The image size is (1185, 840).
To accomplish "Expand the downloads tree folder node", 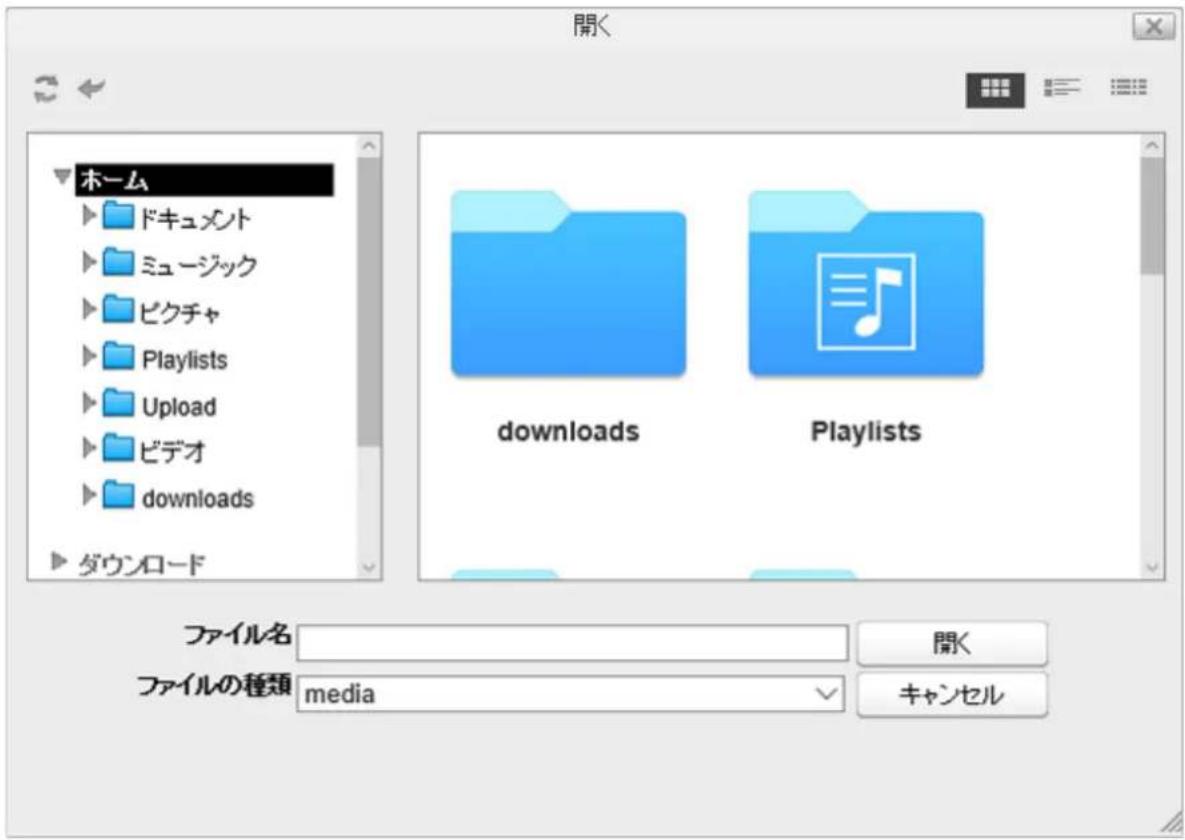I will tap(88, 495).
